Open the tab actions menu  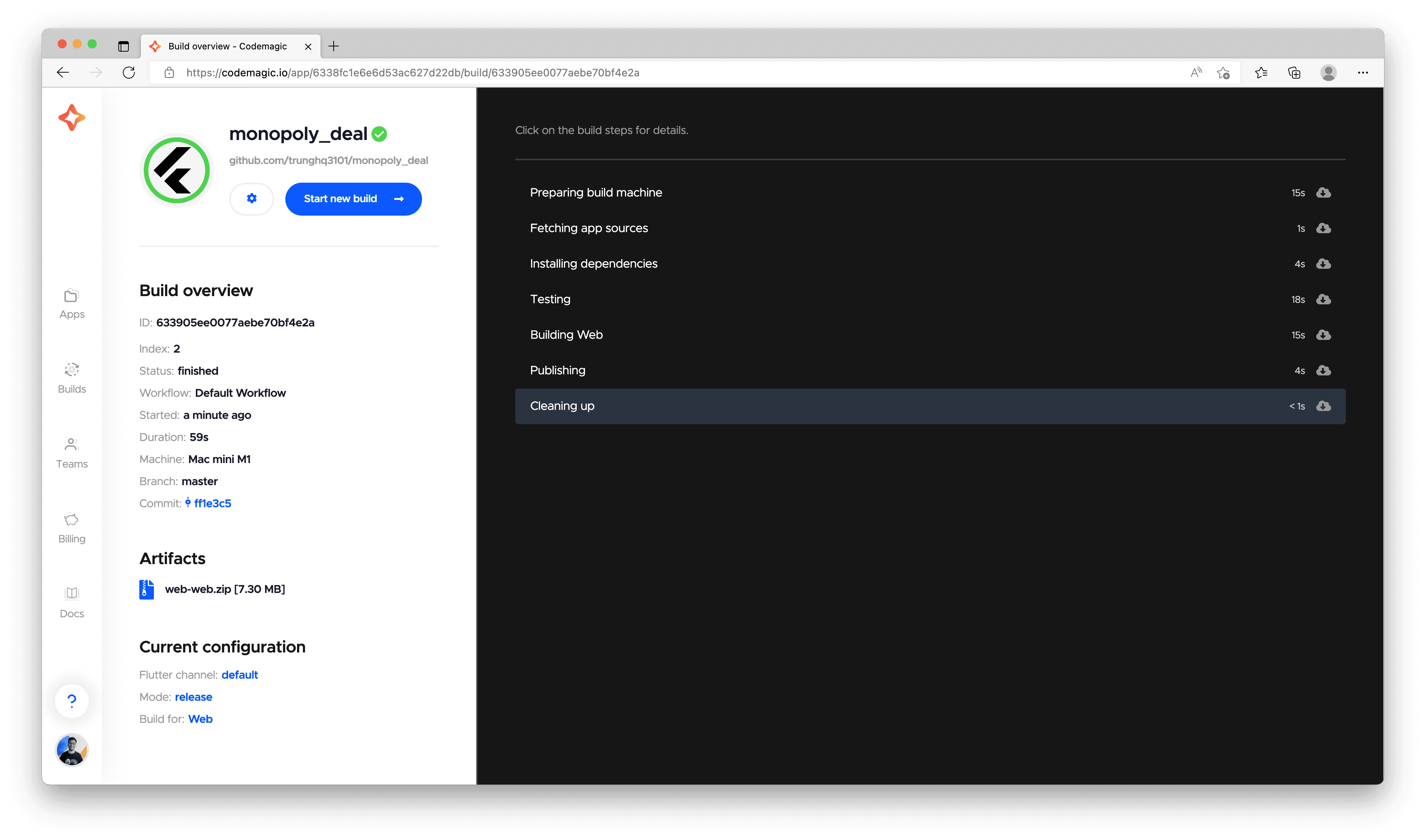(x=124, y=46)
